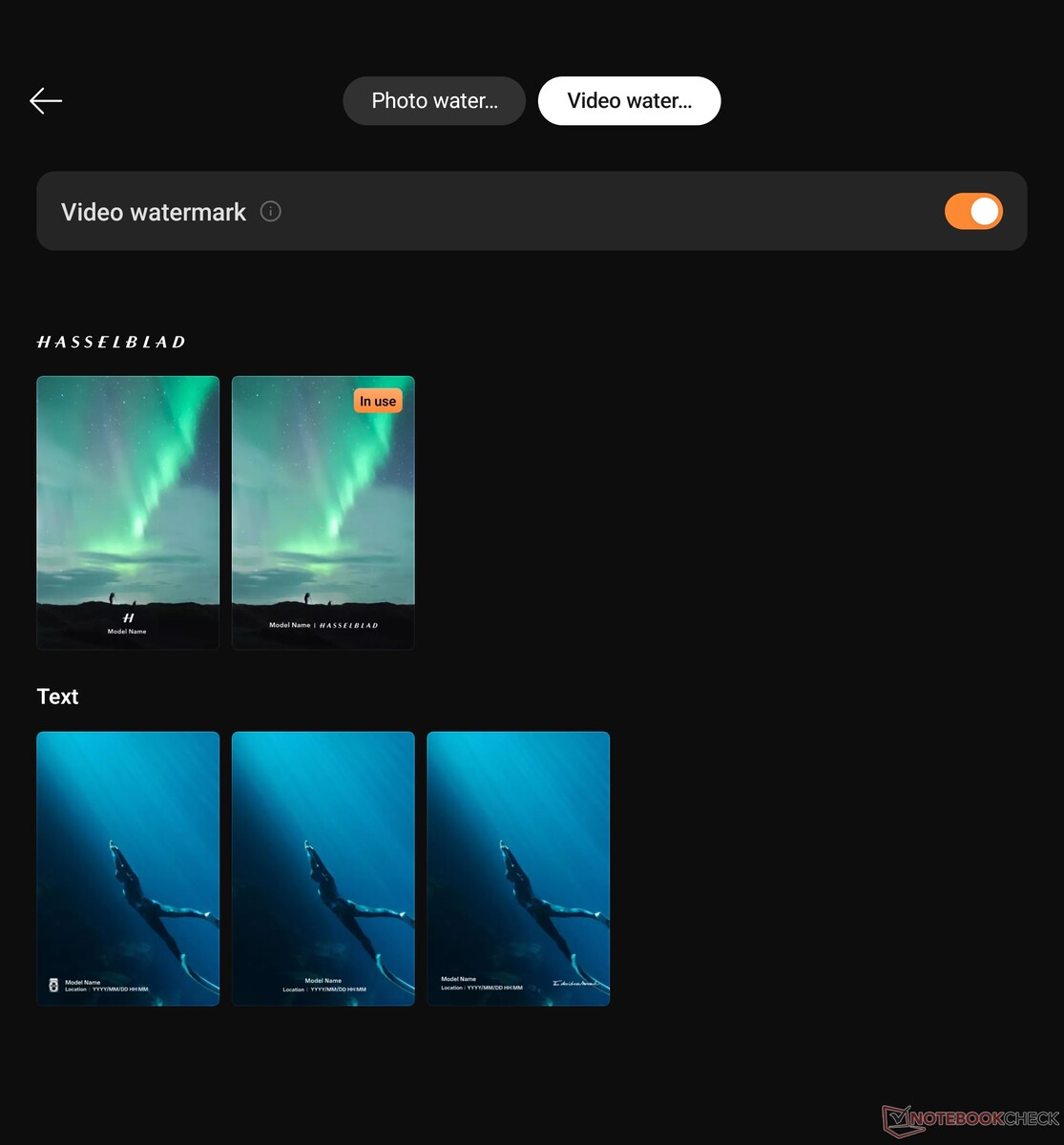Click the "Text" section heading
Screen dimensions: 1064x1145
pyautogui.click(x=57, y=697)
